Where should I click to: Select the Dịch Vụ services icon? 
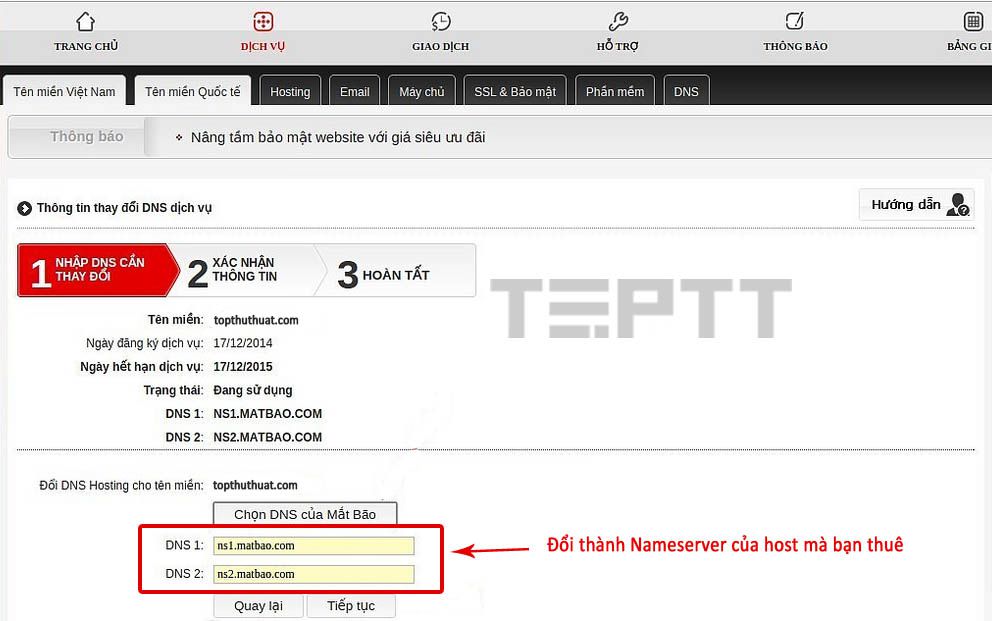pyautogui.click(x=263, y=22)
